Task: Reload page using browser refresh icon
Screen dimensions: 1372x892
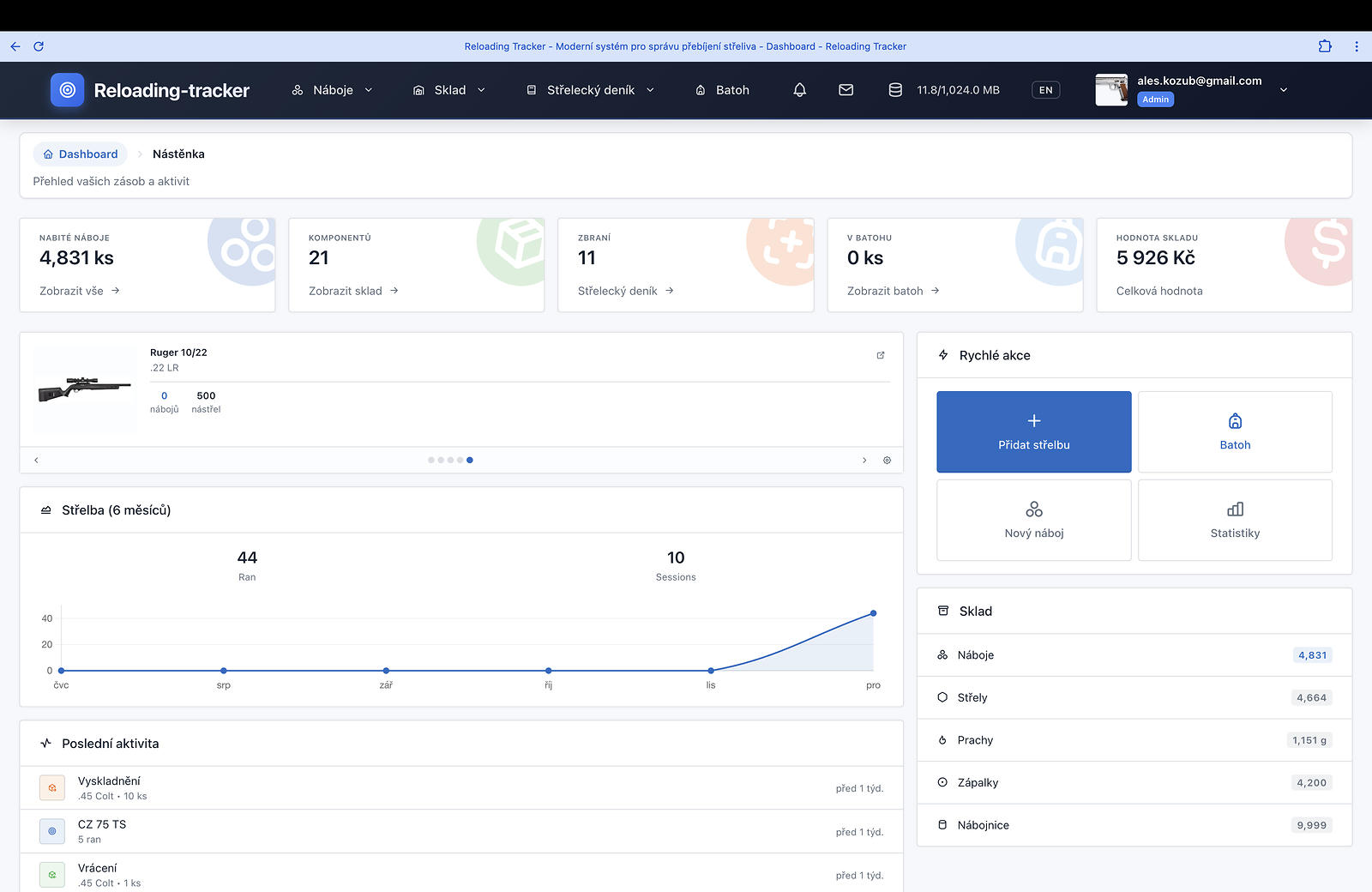Action: coord(39,46)
